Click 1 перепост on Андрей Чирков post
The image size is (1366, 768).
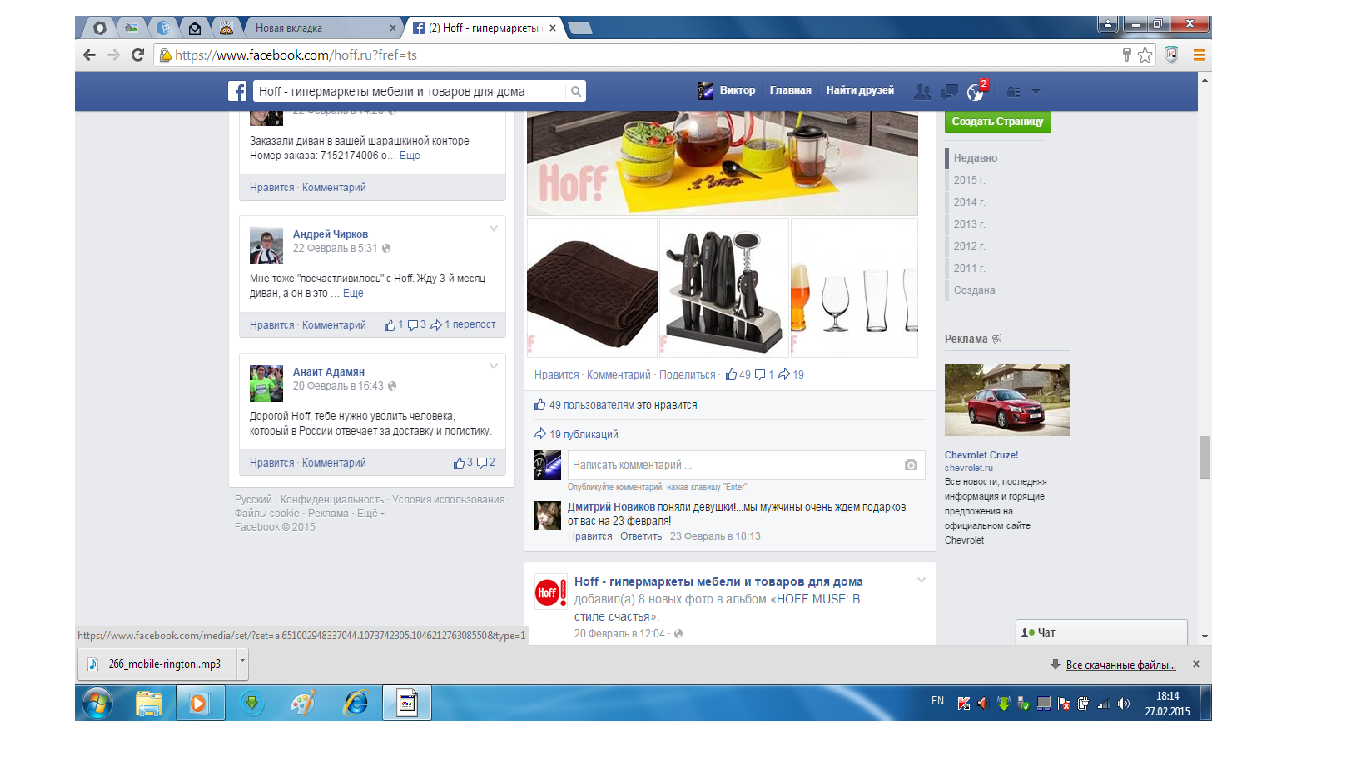click(x=463, y=325)
